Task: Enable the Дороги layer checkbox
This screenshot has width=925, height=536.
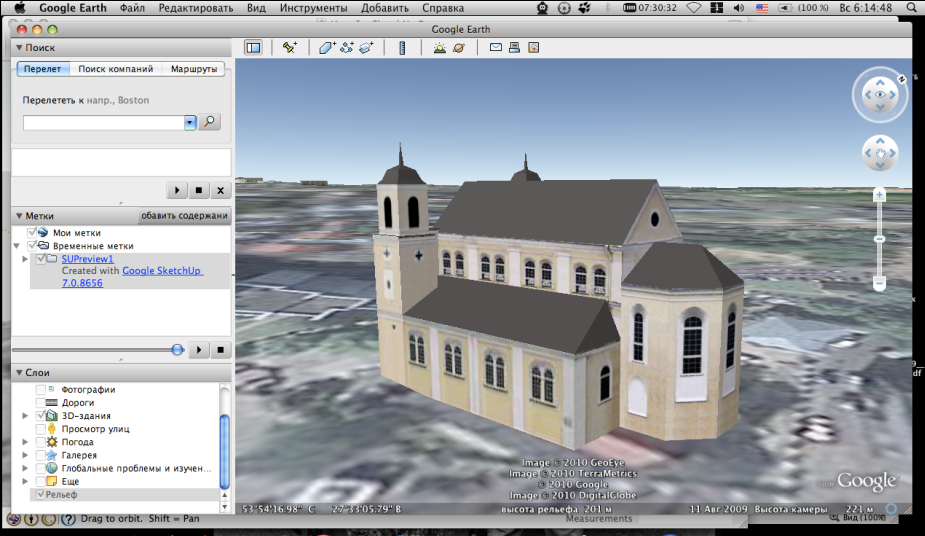Action: [x=41, y=402]
